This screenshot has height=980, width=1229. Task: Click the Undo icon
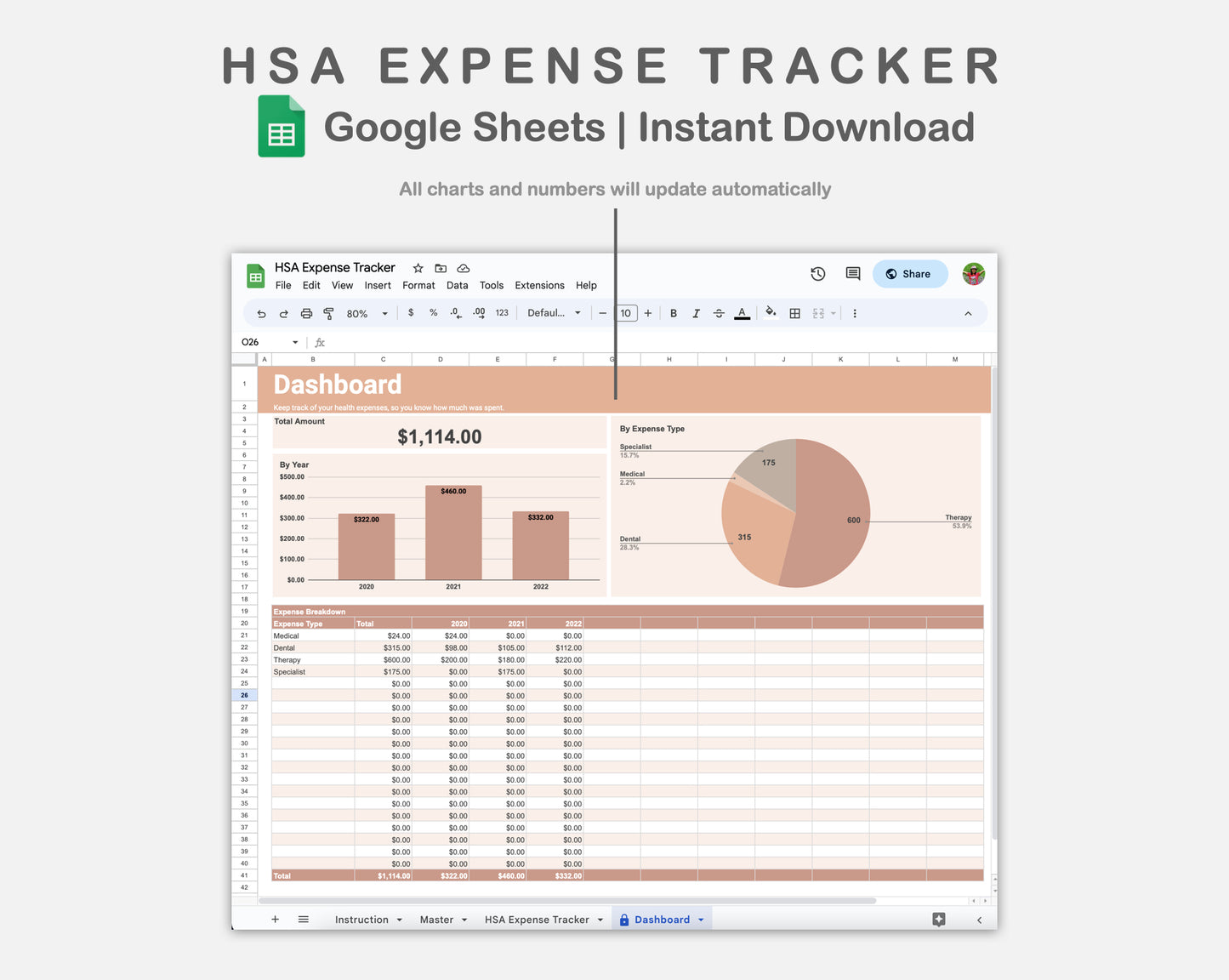point(261,313)
